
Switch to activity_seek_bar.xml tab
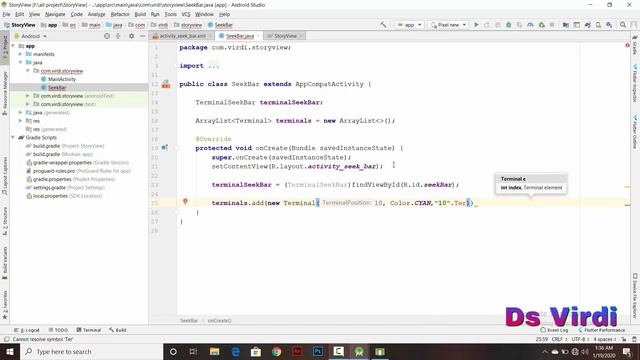point(182,36)
